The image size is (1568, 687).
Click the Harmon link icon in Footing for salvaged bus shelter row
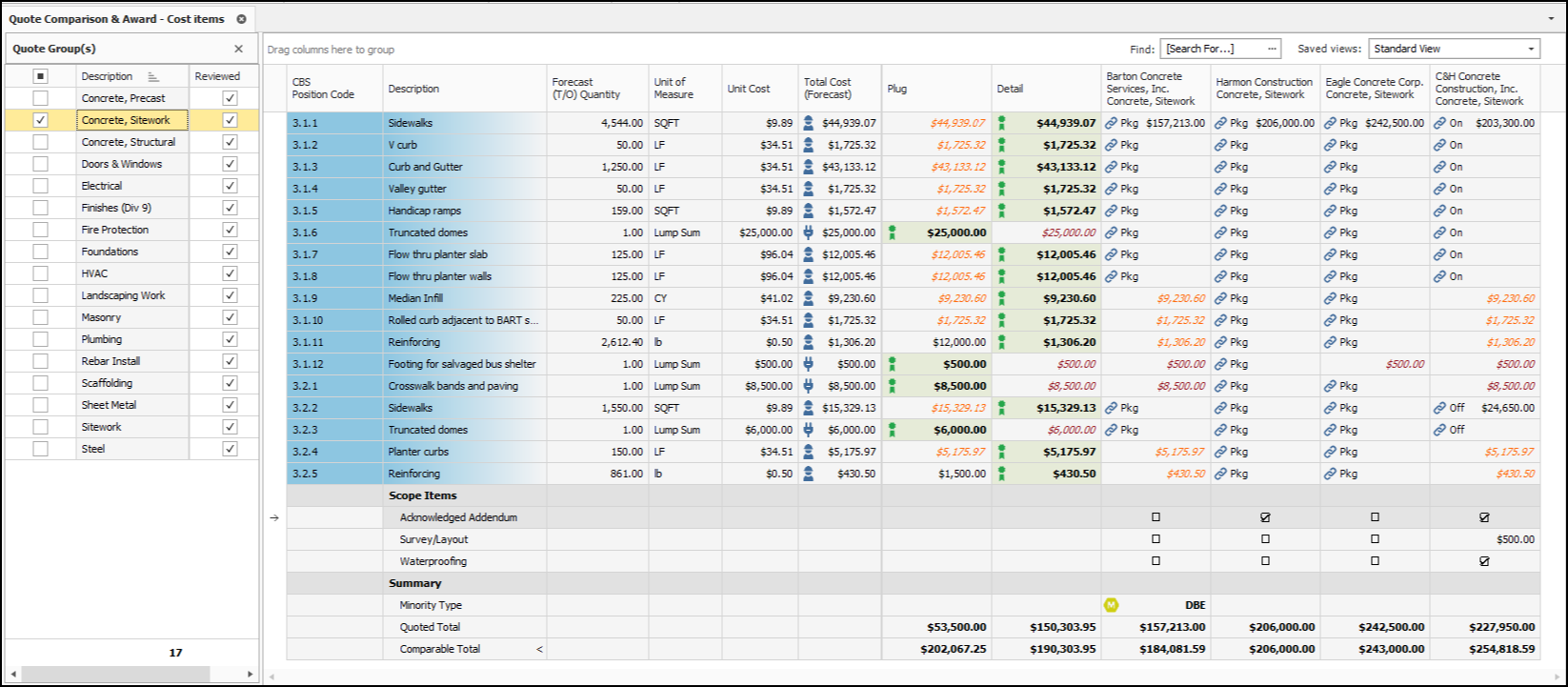coord(1220,364)
